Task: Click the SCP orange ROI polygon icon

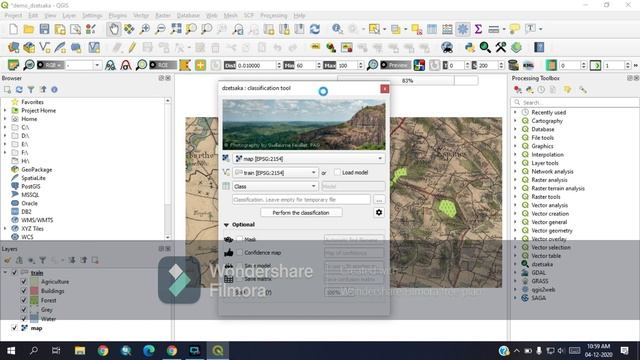Action: click(184, 65)
